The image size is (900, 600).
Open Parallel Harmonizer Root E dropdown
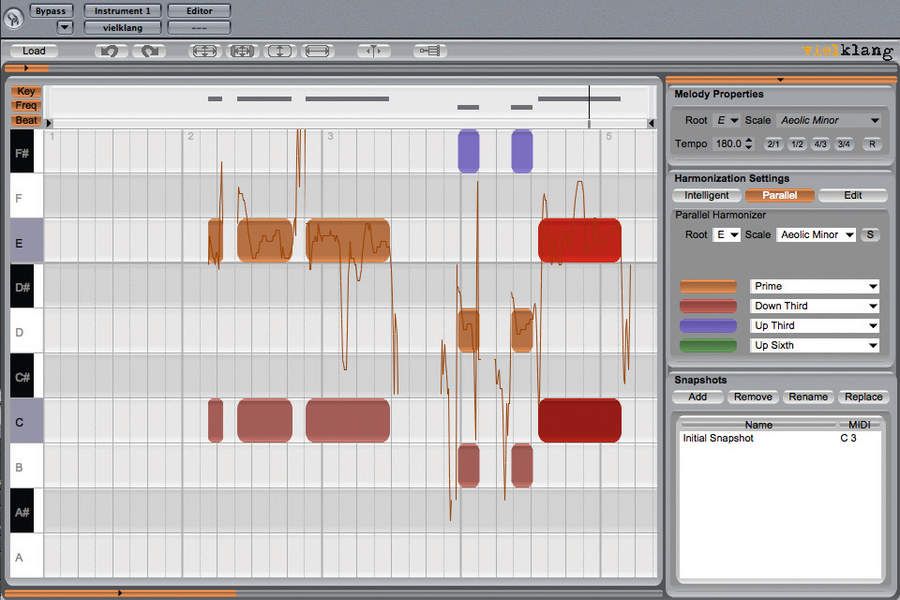(x=727, y=235)
